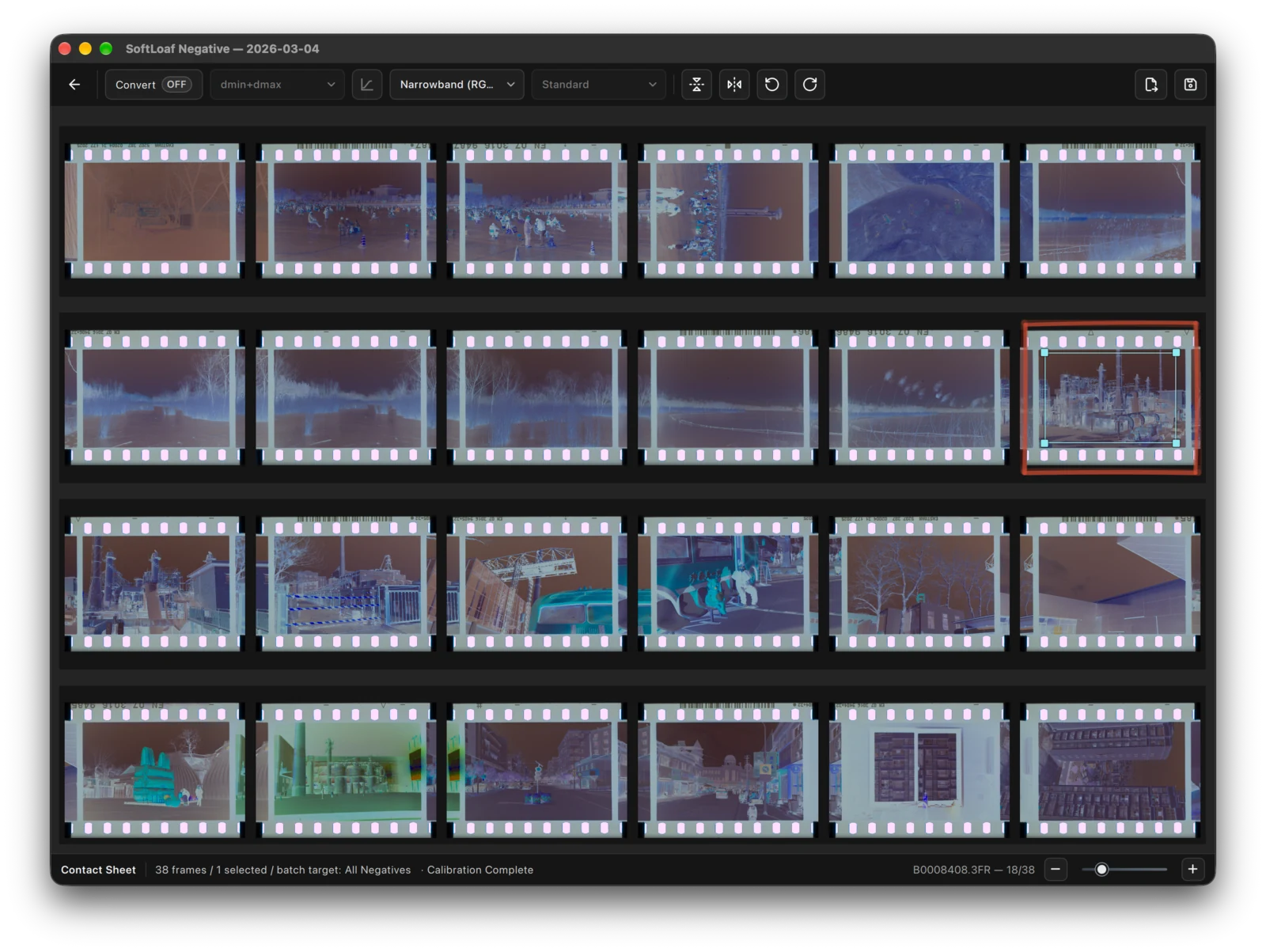Toggle the Convert OFF switch
Image resolution: width=1266 pixels, height=952 pixels.
(154, 85)
